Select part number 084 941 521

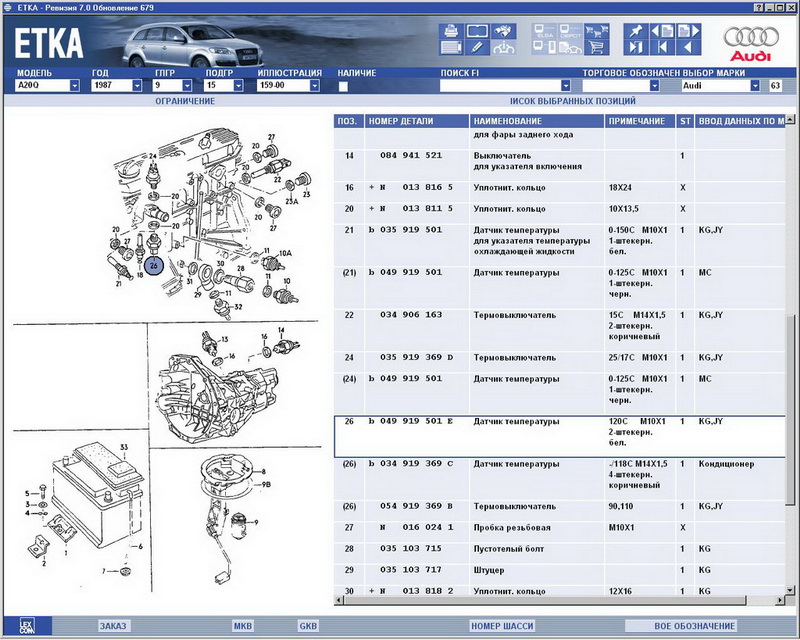point(411,156)
